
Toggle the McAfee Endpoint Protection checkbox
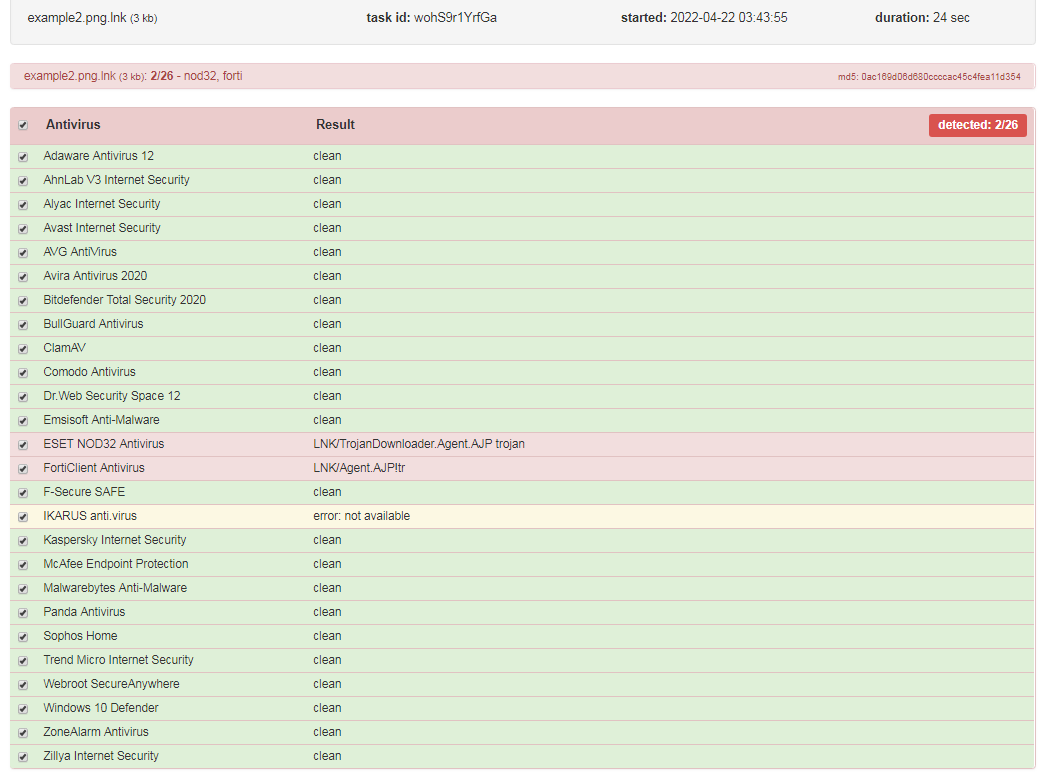(x=23, y=565)
